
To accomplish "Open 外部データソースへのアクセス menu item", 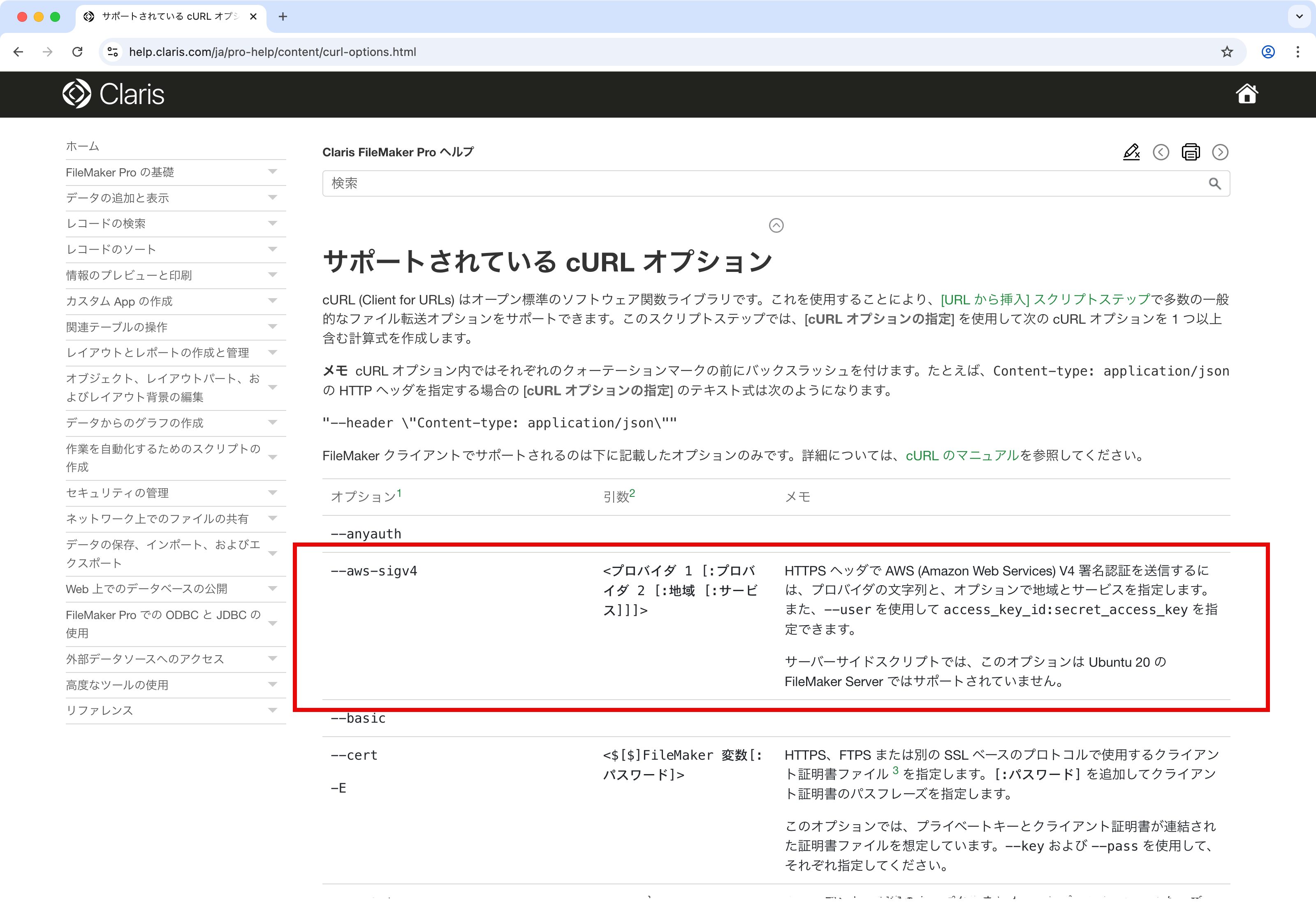I will pyautogui.click(x=145, y=659).
